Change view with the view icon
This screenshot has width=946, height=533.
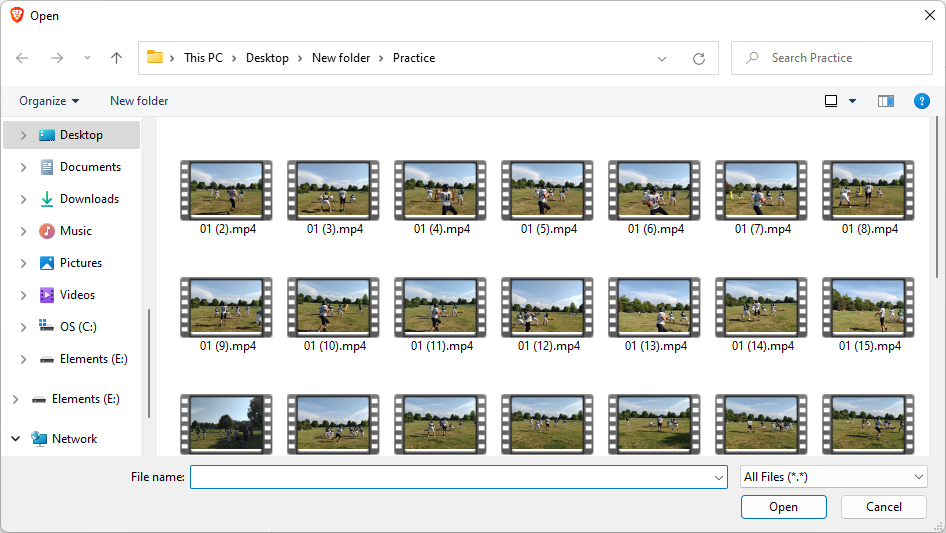coord(831,101)
